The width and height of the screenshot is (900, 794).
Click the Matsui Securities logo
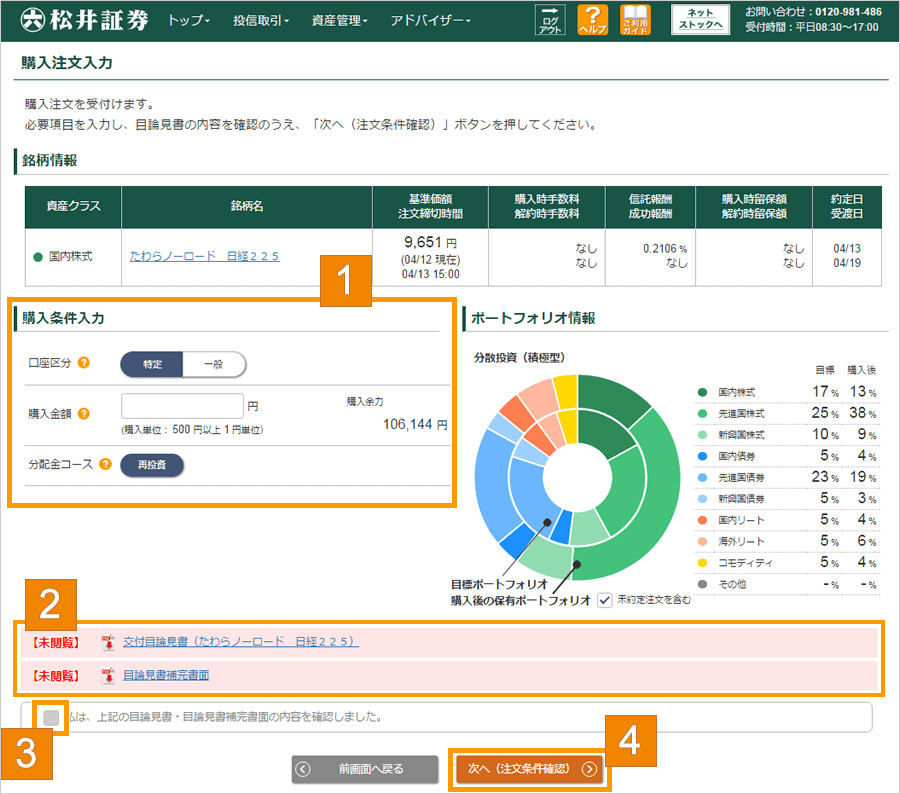(x=84, y=20)
